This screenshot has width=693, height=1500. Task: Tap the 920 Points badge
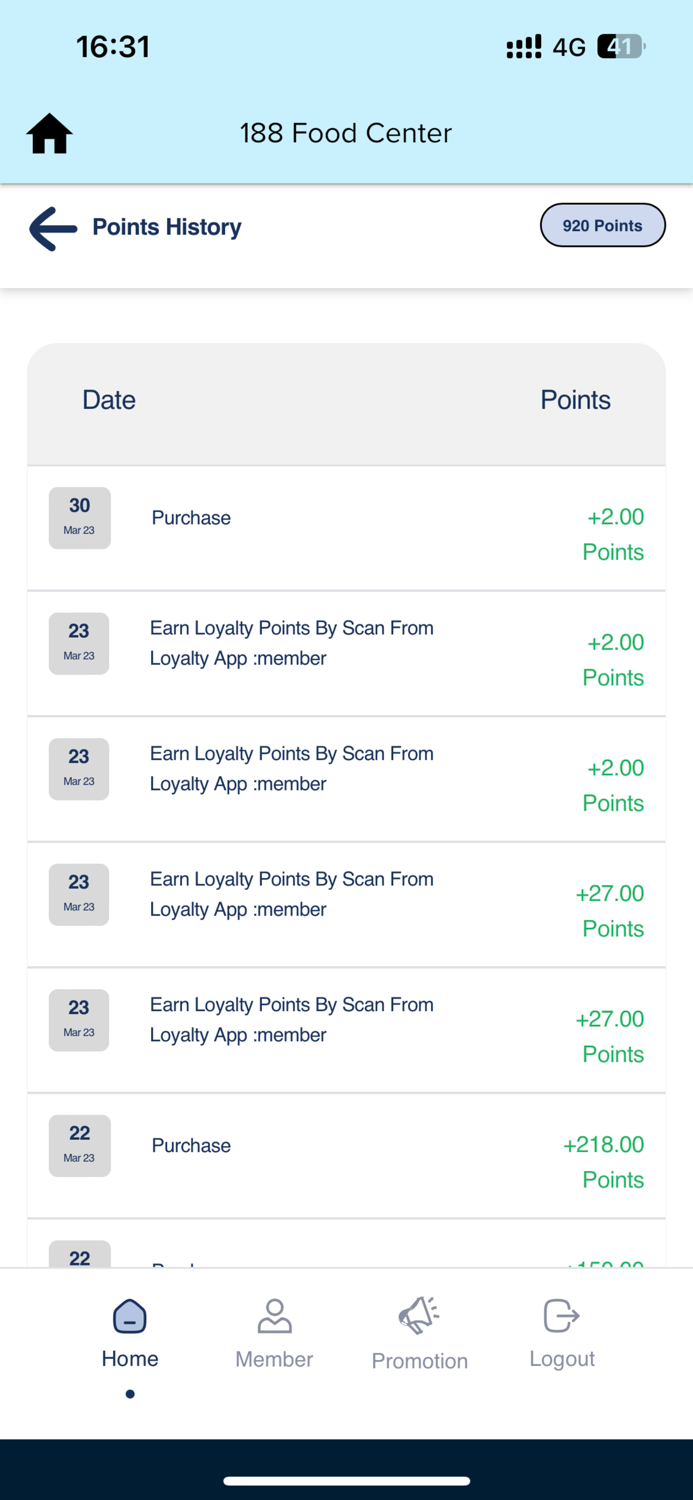602,226
